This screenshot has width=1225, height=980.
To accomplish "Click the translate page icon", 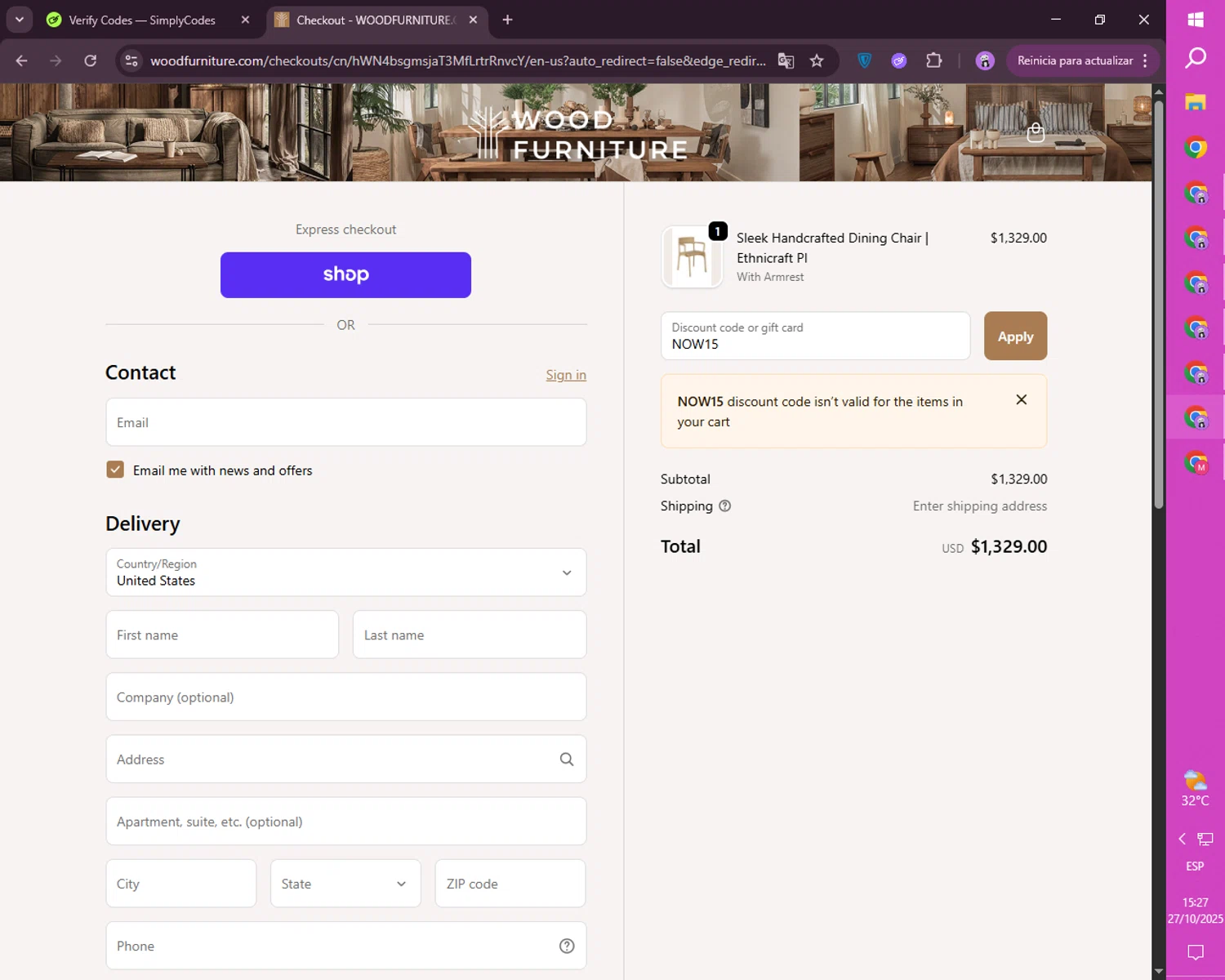I will pyautogui.click(x=786, y=60).
